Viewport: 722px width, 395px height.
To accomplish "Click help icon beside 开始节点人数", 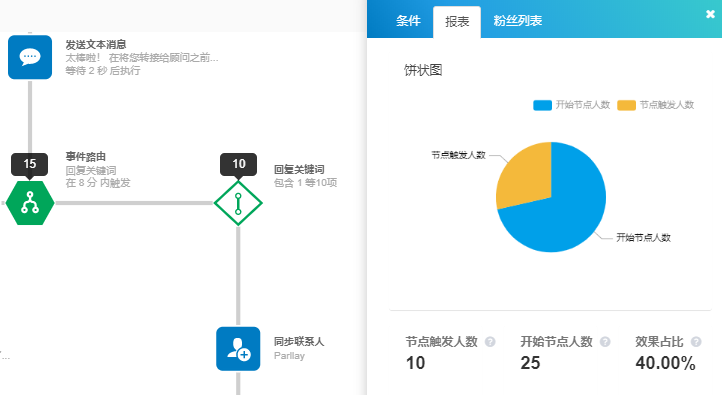I will pyautogui.click(x=605, y=342).
